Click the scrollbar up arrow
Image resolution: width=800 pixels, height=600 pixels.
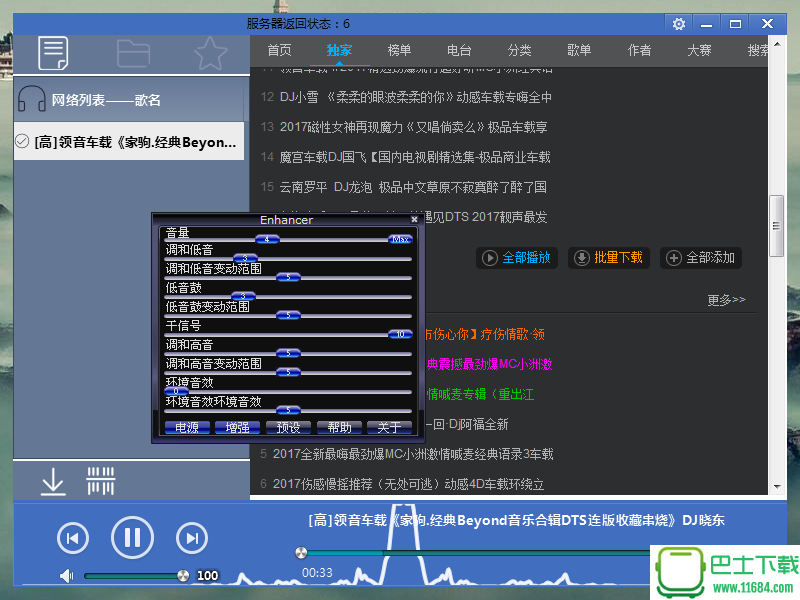777,44
